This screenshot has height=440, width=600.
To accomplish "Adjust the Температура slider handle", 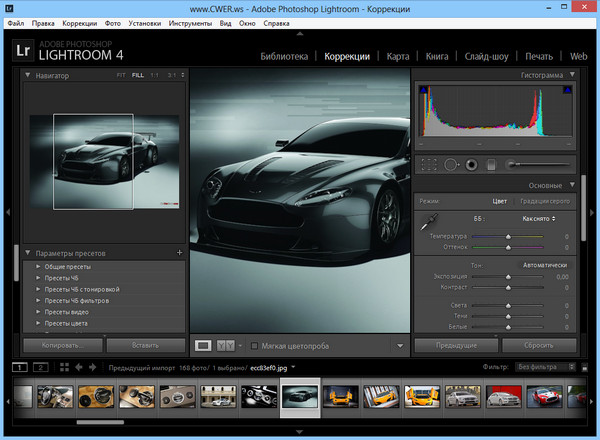I will [x=508, y=236].
